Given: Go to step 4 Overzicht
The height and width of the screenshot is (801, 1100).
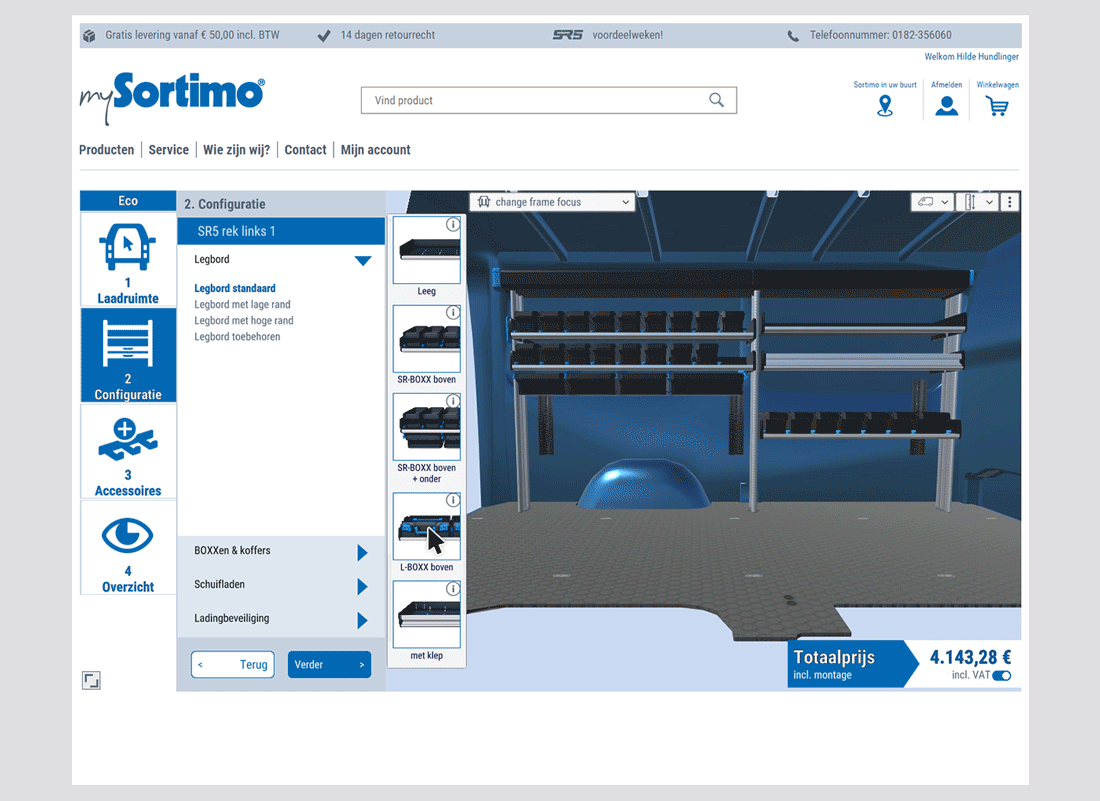Looking at the screenshot, I should [x=128, y=547].
